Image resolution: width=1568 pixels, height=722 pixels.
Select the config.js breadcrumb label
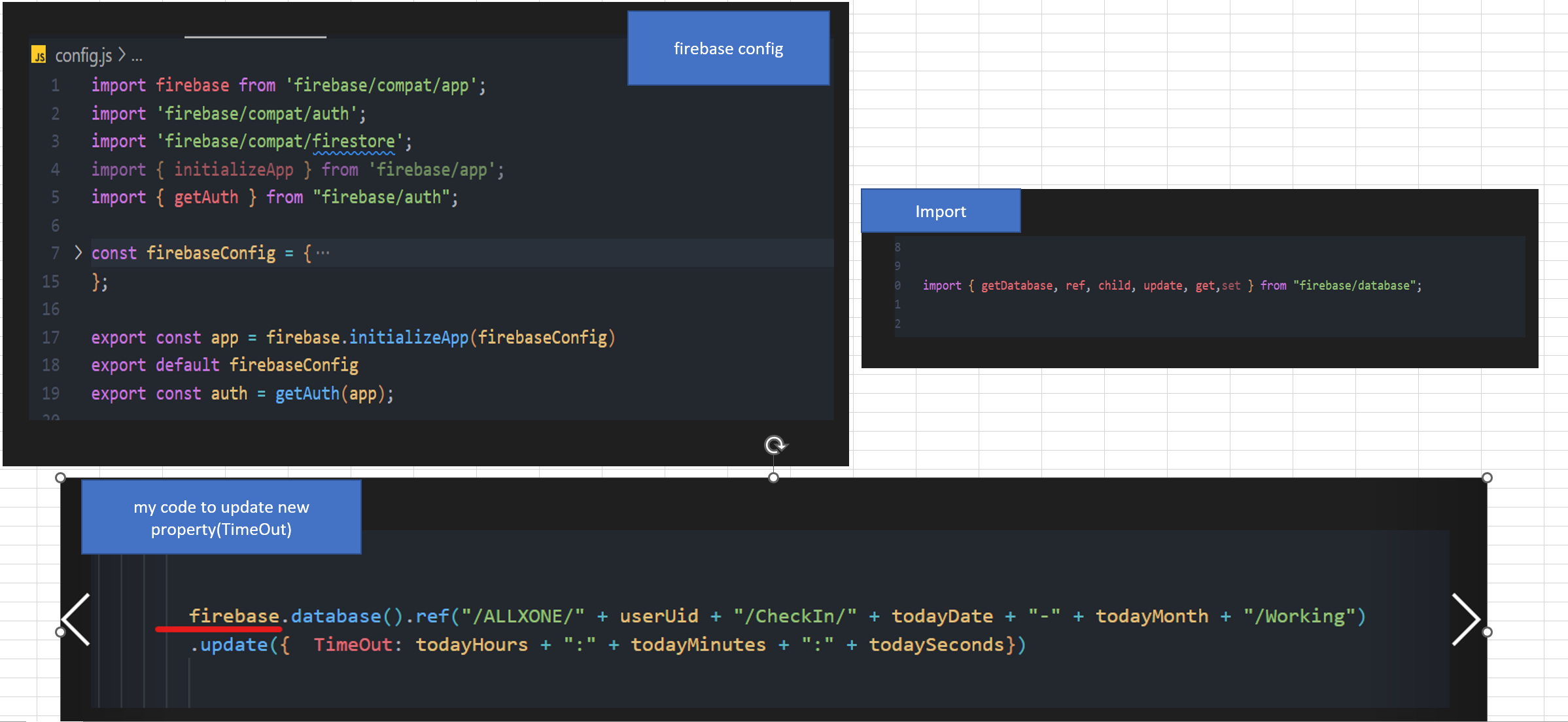click(83, 56)
